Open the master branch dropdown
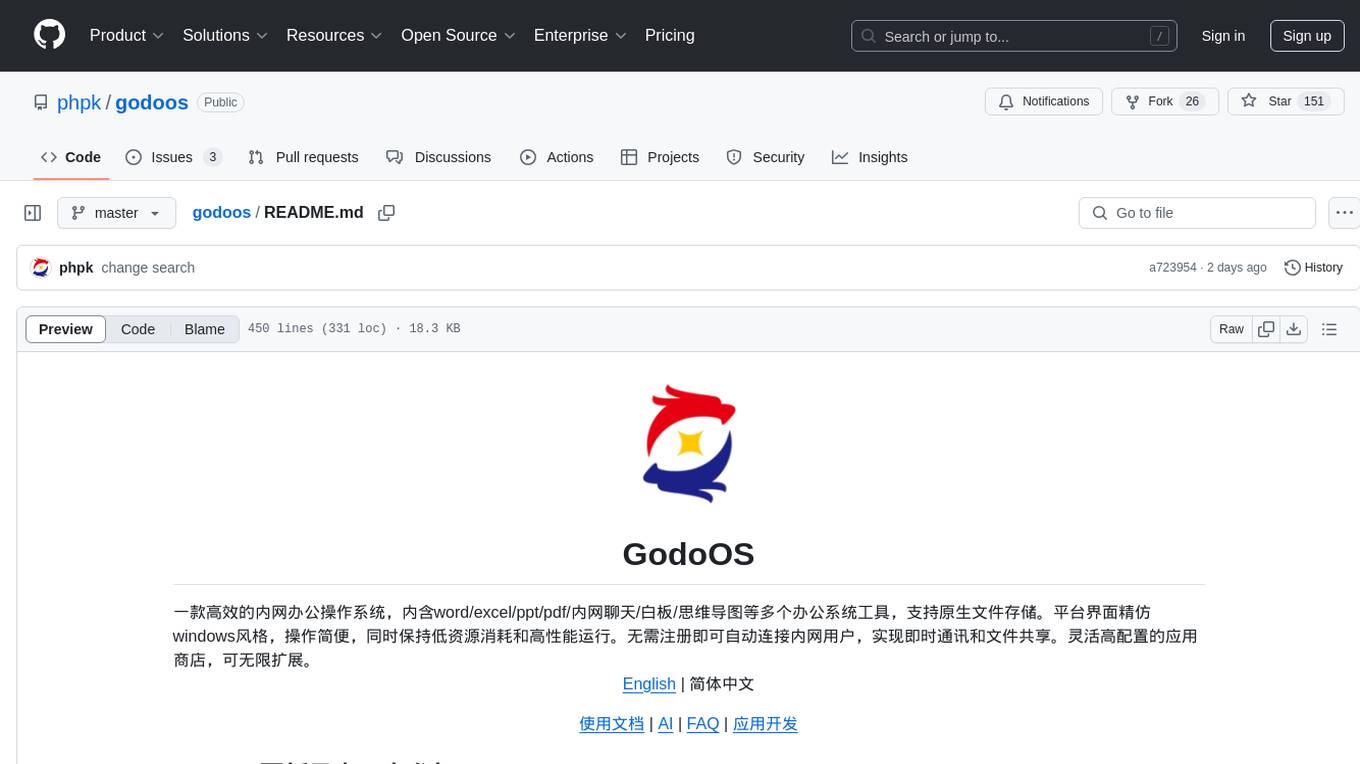 [116, 213]
